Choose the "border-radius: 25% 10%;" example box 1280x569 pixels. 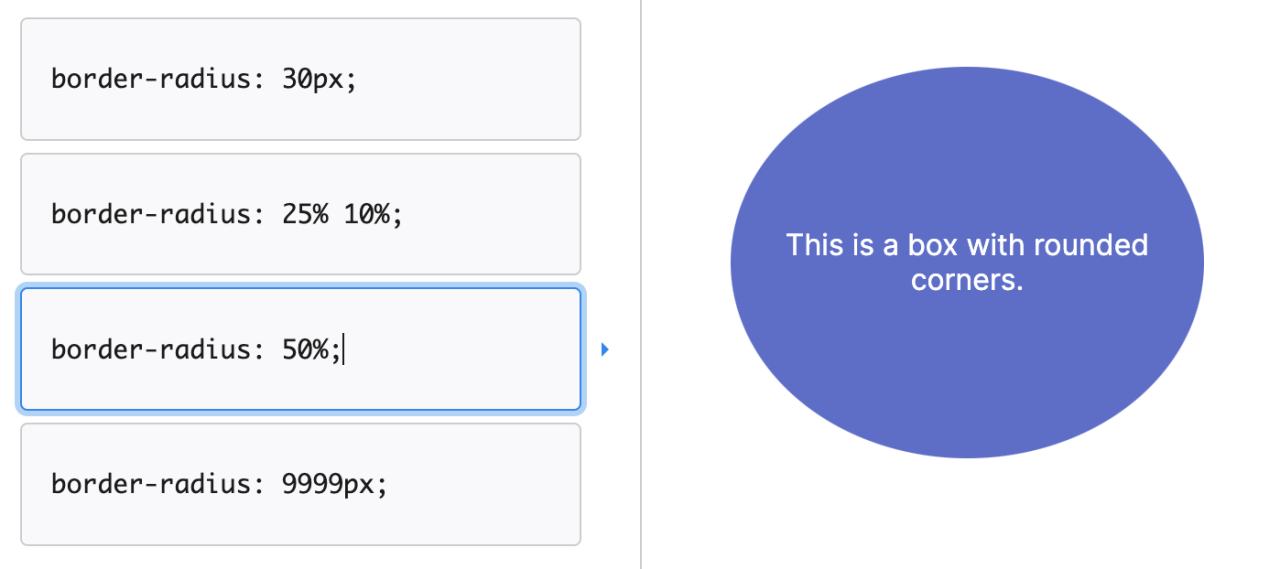pos(300,214)
